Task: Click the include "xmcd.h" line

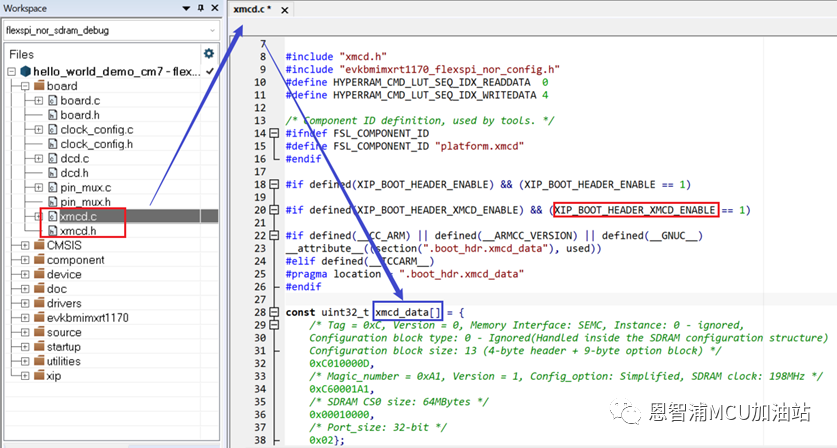Action: [x=336, y=57]
